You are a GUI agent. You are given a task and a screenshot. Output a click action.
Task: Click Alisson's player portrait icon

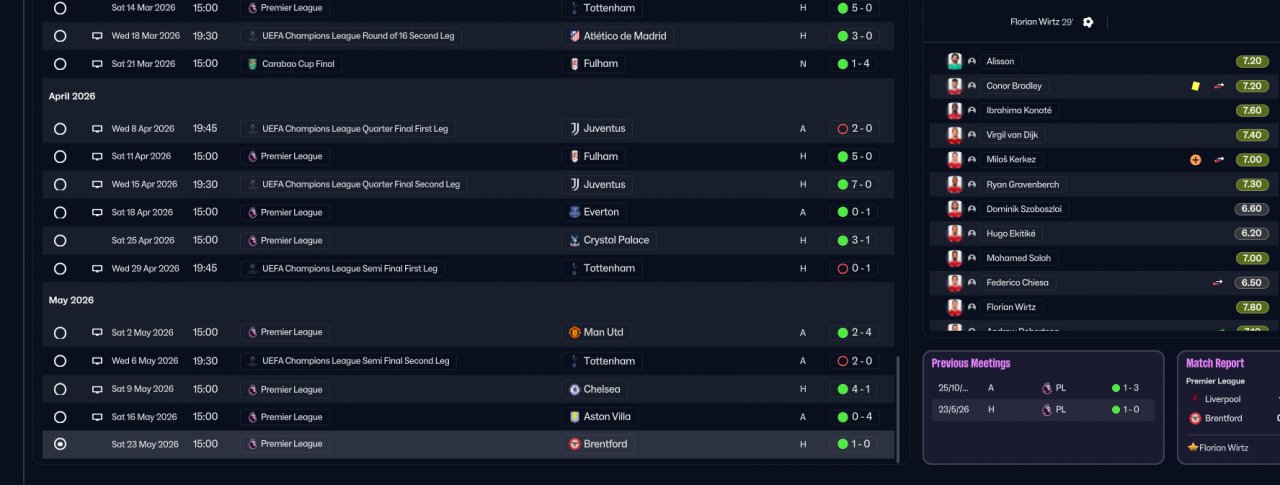click(954, 61)
